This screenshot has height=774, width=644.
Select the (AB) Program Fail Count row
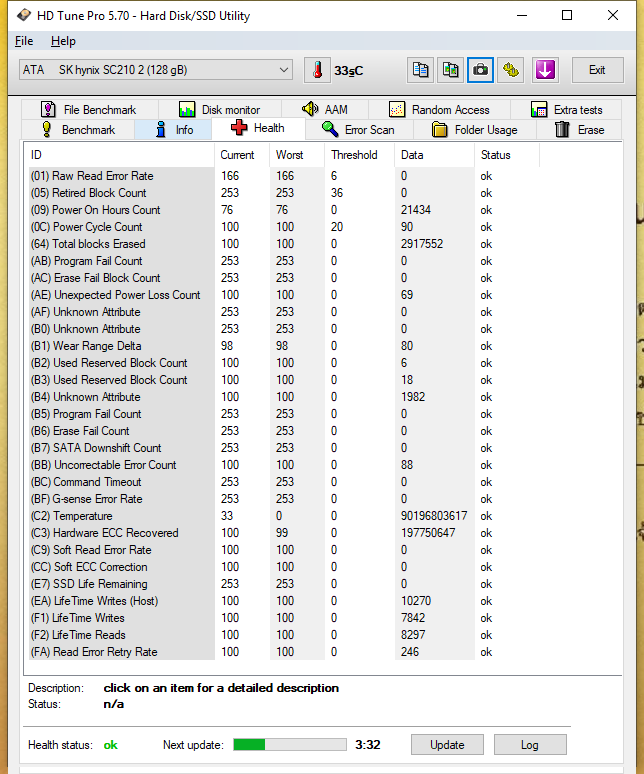[284, 261]
